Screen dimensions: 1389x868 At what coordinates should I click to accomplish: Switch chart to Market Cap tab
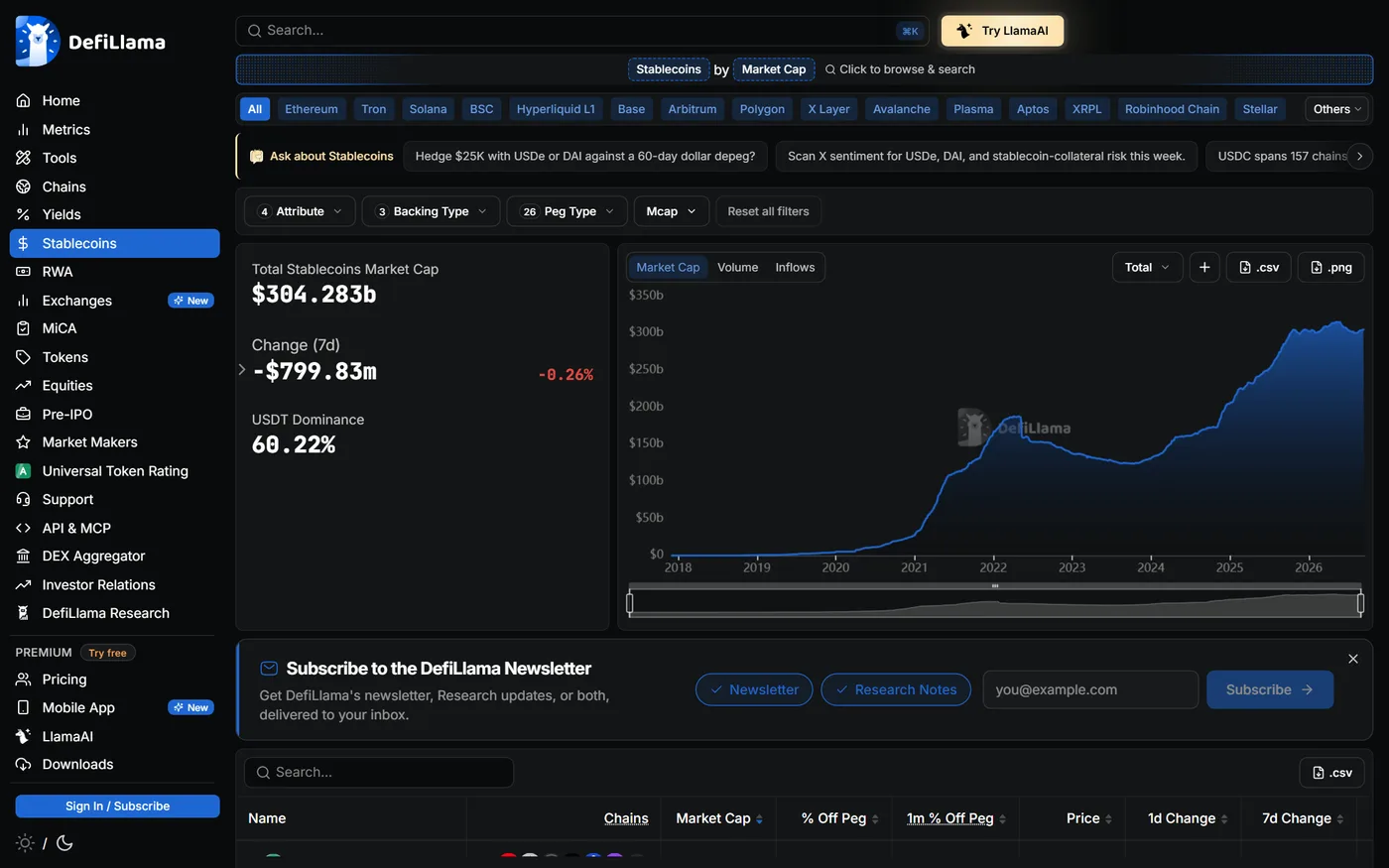click(x=668, y=267)
